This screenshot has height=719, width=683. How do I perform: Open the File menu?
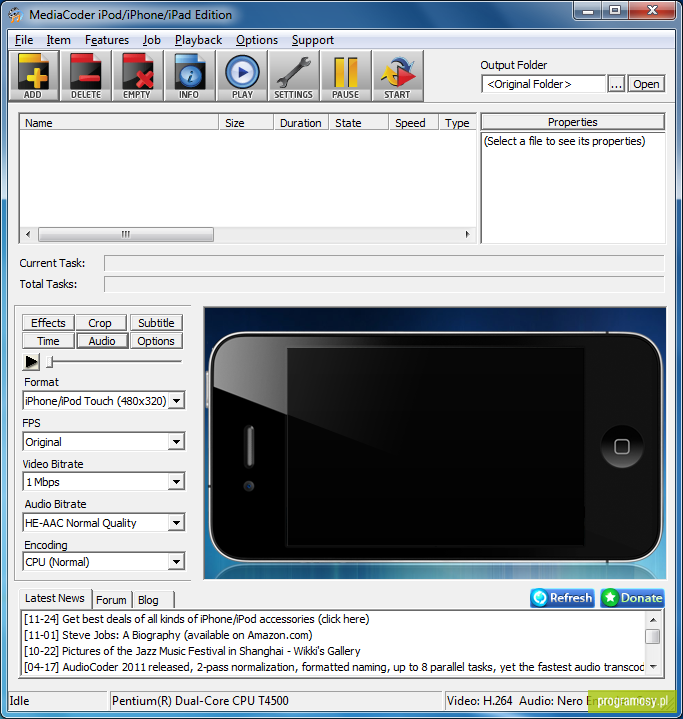click(x=24, y=40)
